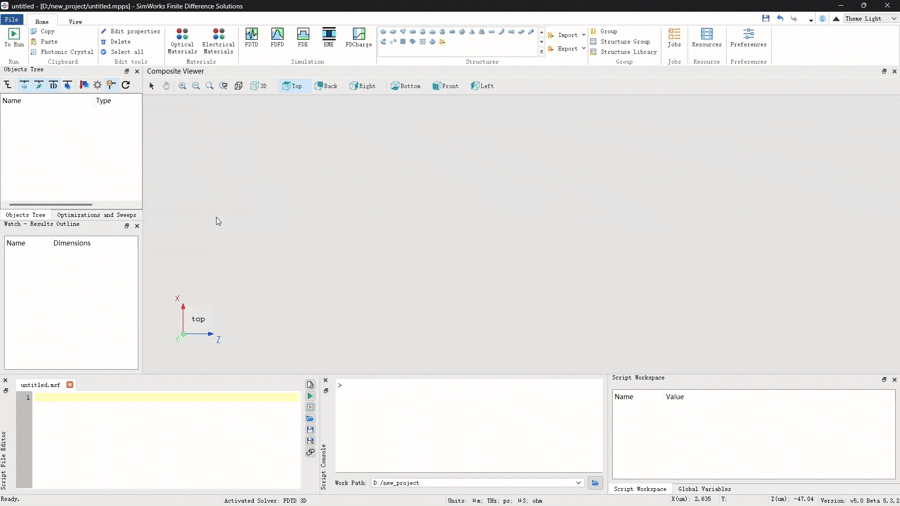Switch to Optimizations and Sweeps tab
The height and width of the screenshot is (506, 900).
(97, 215)
